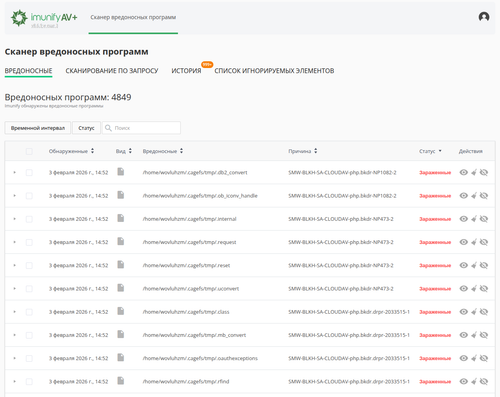
Task: Click the Поиск search field
Action: [141, 128]
